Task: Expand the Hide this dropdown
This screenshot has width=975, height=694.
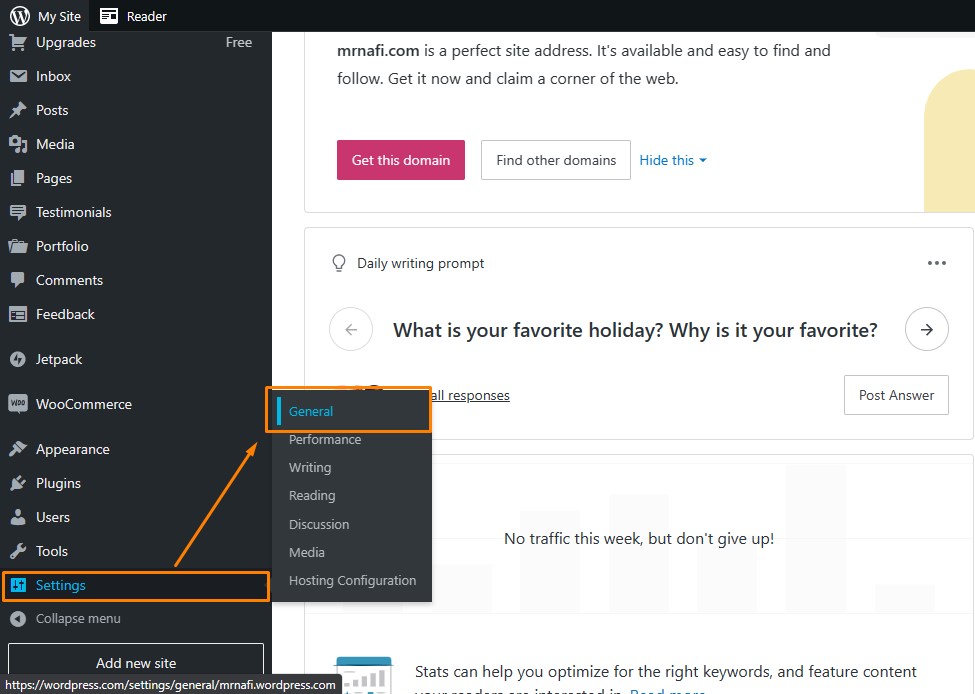Action: pyautogui.click(x=673, y=160)
